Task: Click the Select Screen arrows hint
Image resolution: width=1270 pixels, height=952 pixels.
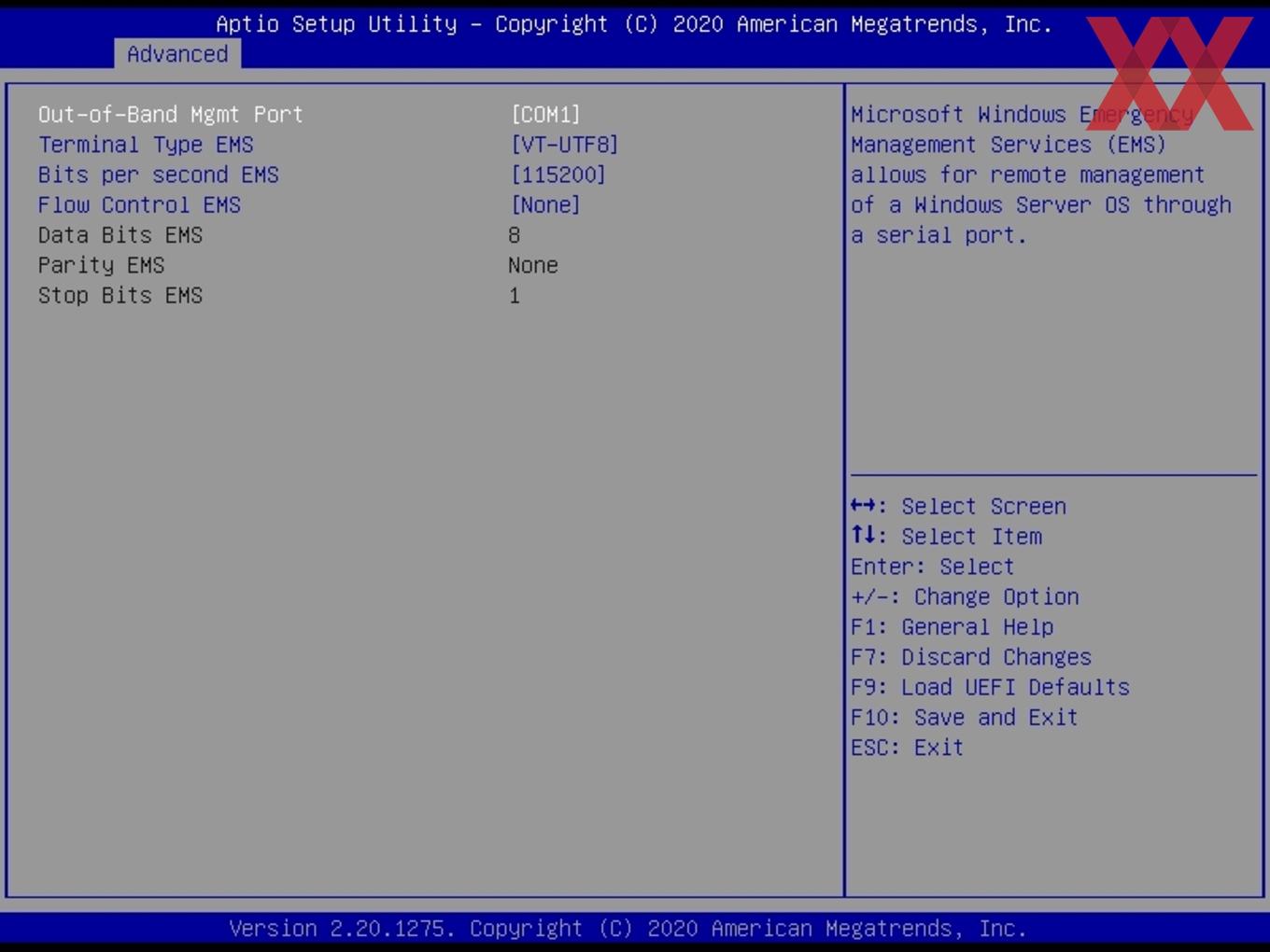Action: pos(958,506)
